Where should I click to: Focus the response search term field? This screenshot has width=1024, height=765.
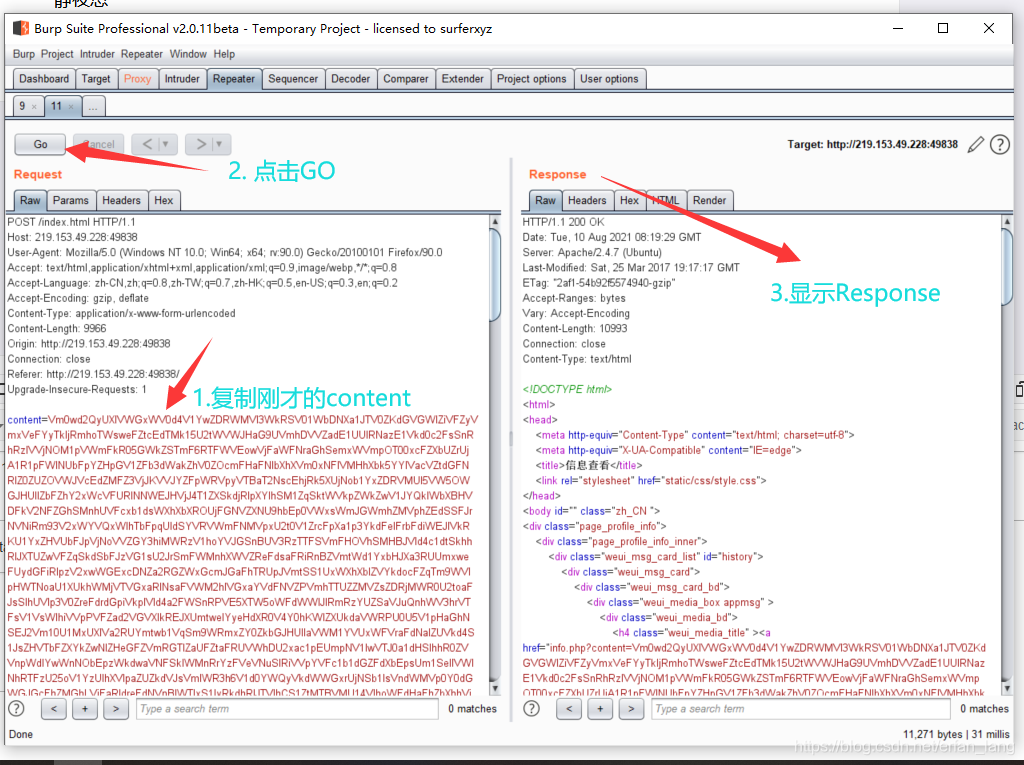[801, 709]
